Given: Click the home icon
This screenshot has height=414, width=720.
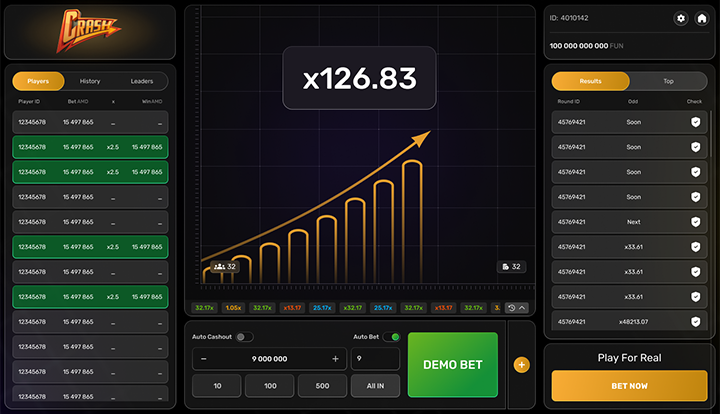Looking at the screenshot, I should pos(702,18).
